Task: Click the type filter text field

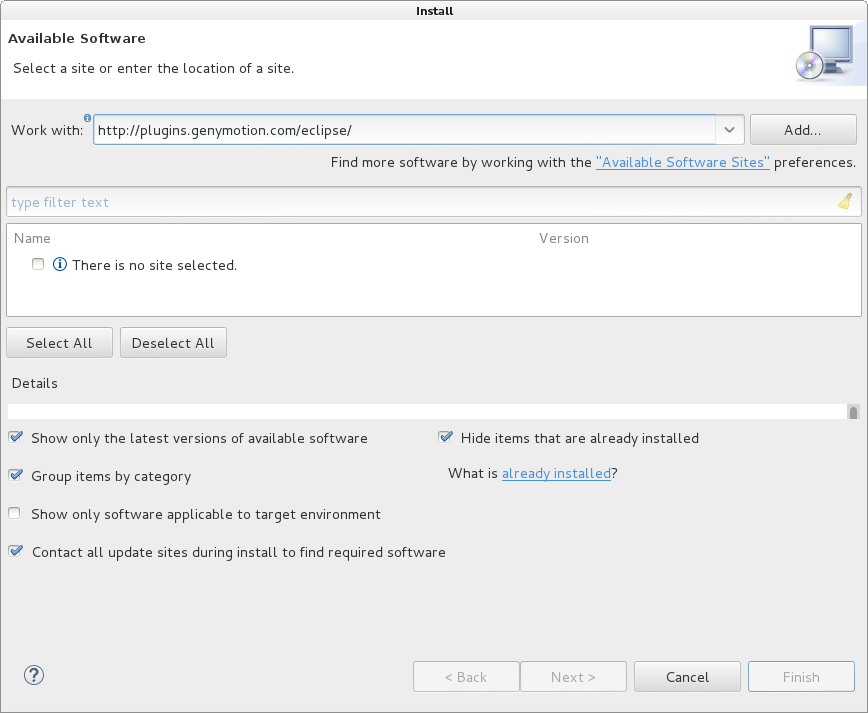Action: coord(433,202)
